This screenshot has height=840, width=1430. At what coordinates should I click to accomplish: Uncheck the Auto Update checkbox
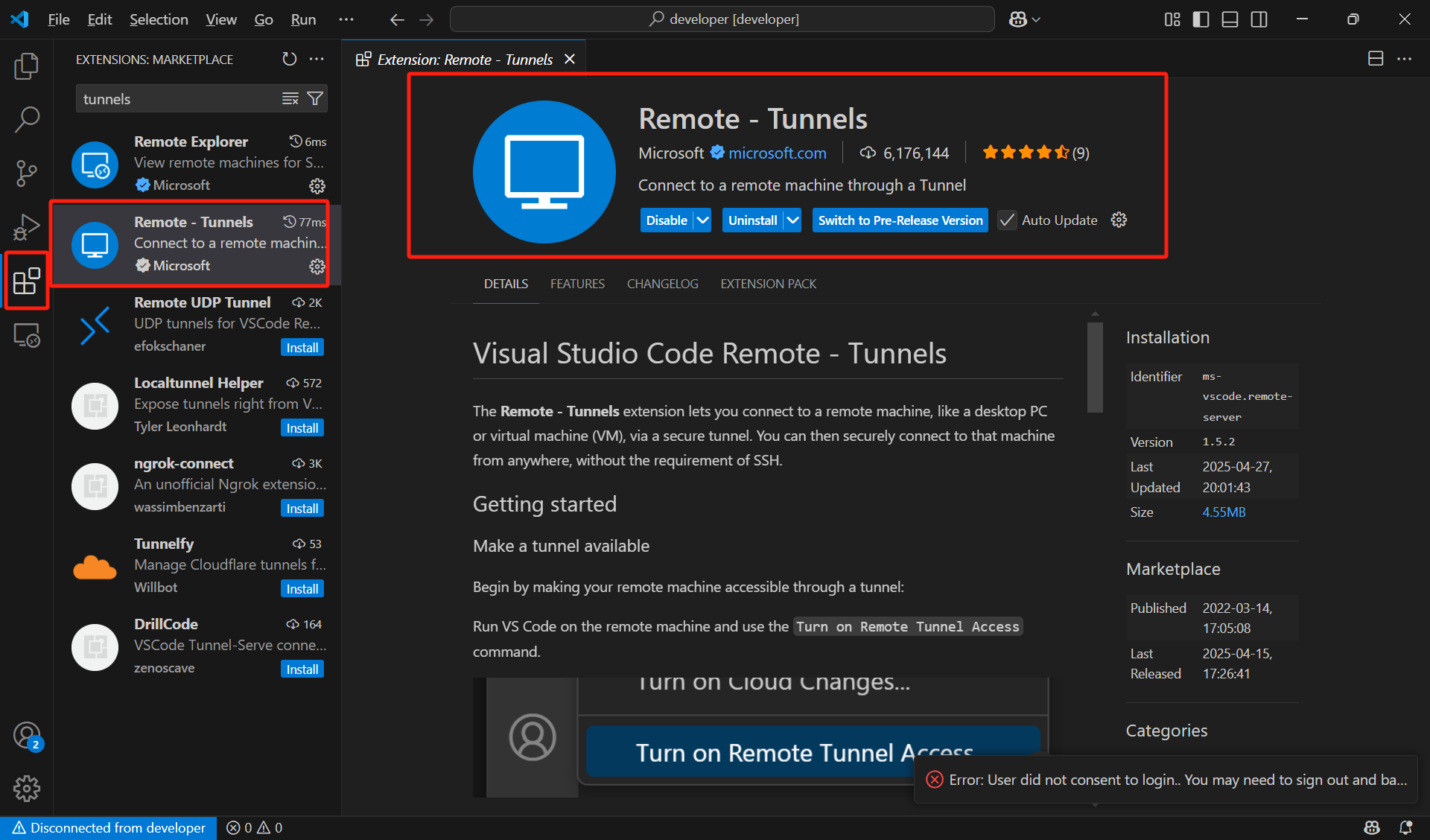point(1007,220)
